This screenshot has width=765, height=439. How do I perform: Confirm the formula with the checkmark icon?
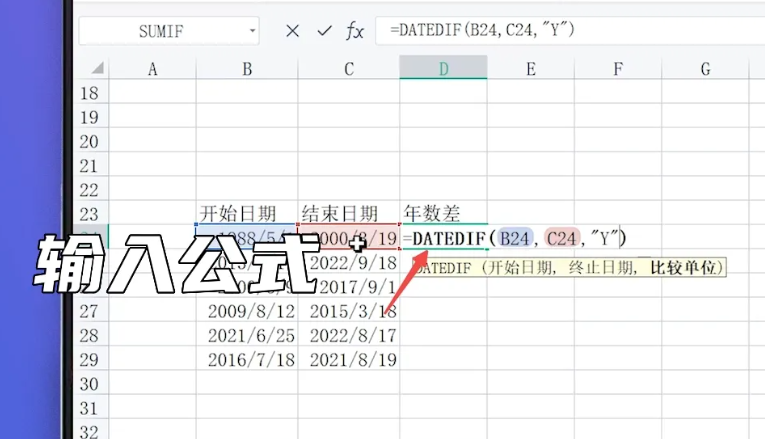tap(324, 31)
